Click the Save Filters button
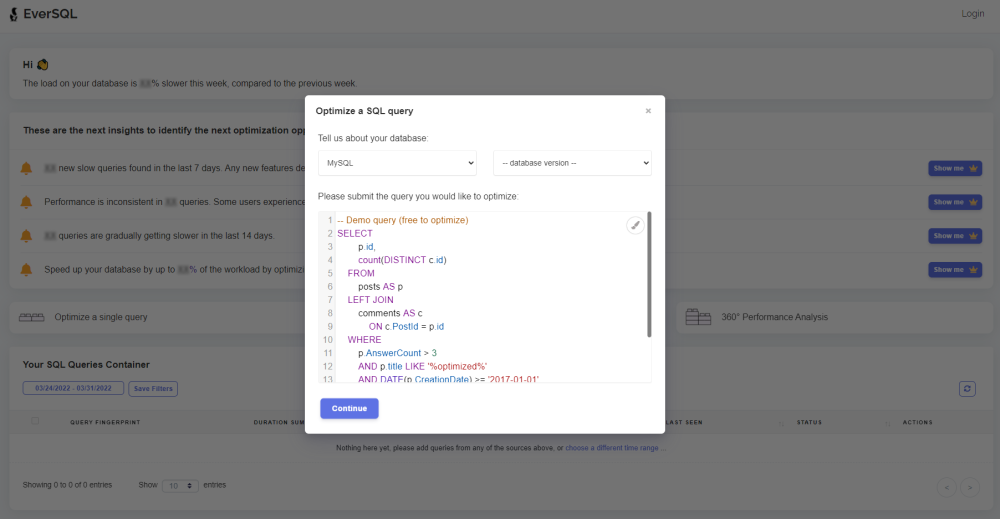This screenshot has width=1000, height=519. coord(153,389)
